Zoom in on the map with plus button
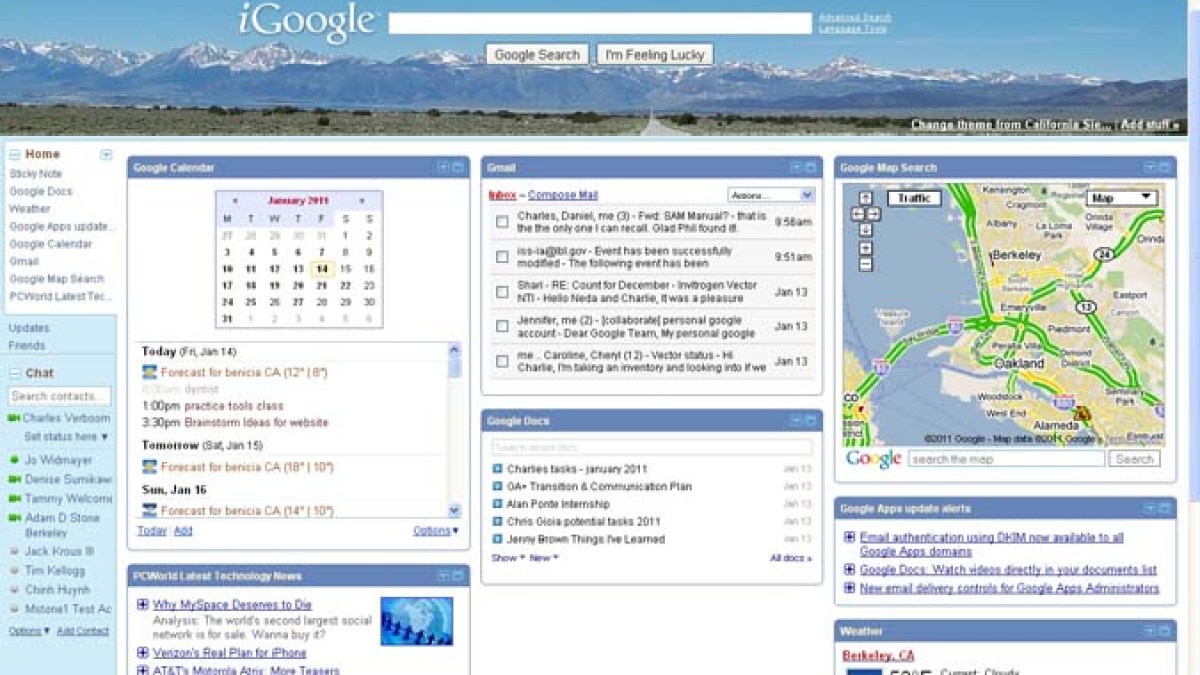The width and height of the screenshot is (1200, 675). click(865, 249)
